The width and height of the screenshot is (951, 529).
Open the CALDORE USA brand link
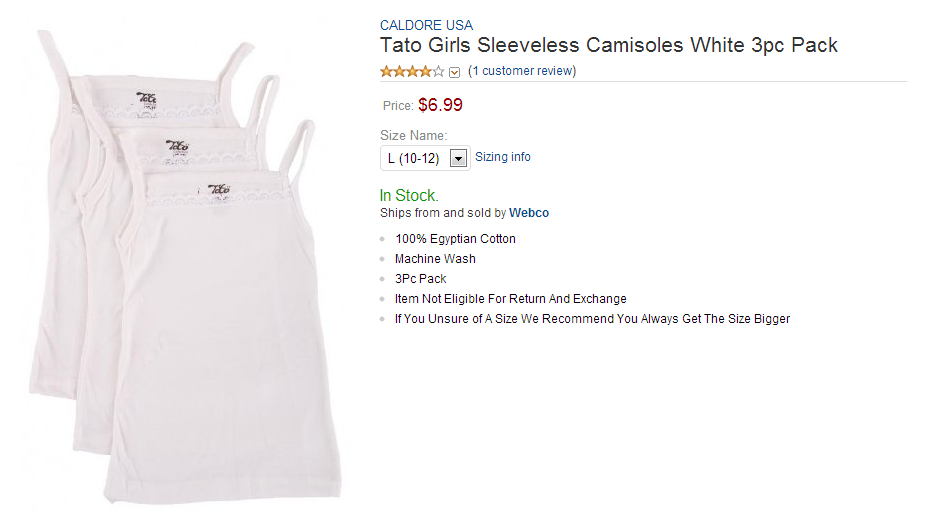[426, 25]
